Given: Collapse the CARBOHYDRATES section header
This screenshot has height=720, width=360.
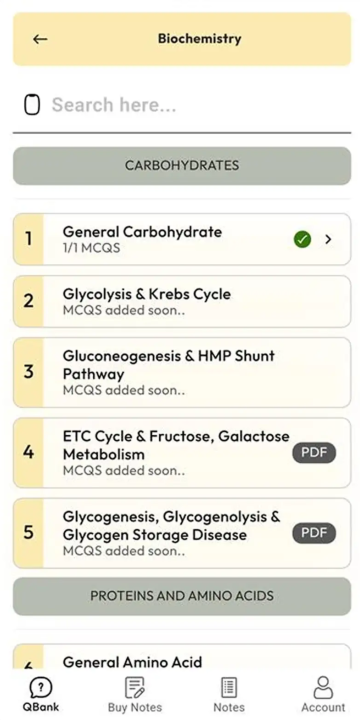Looking at the screenshot, I should tap(182, 166).
